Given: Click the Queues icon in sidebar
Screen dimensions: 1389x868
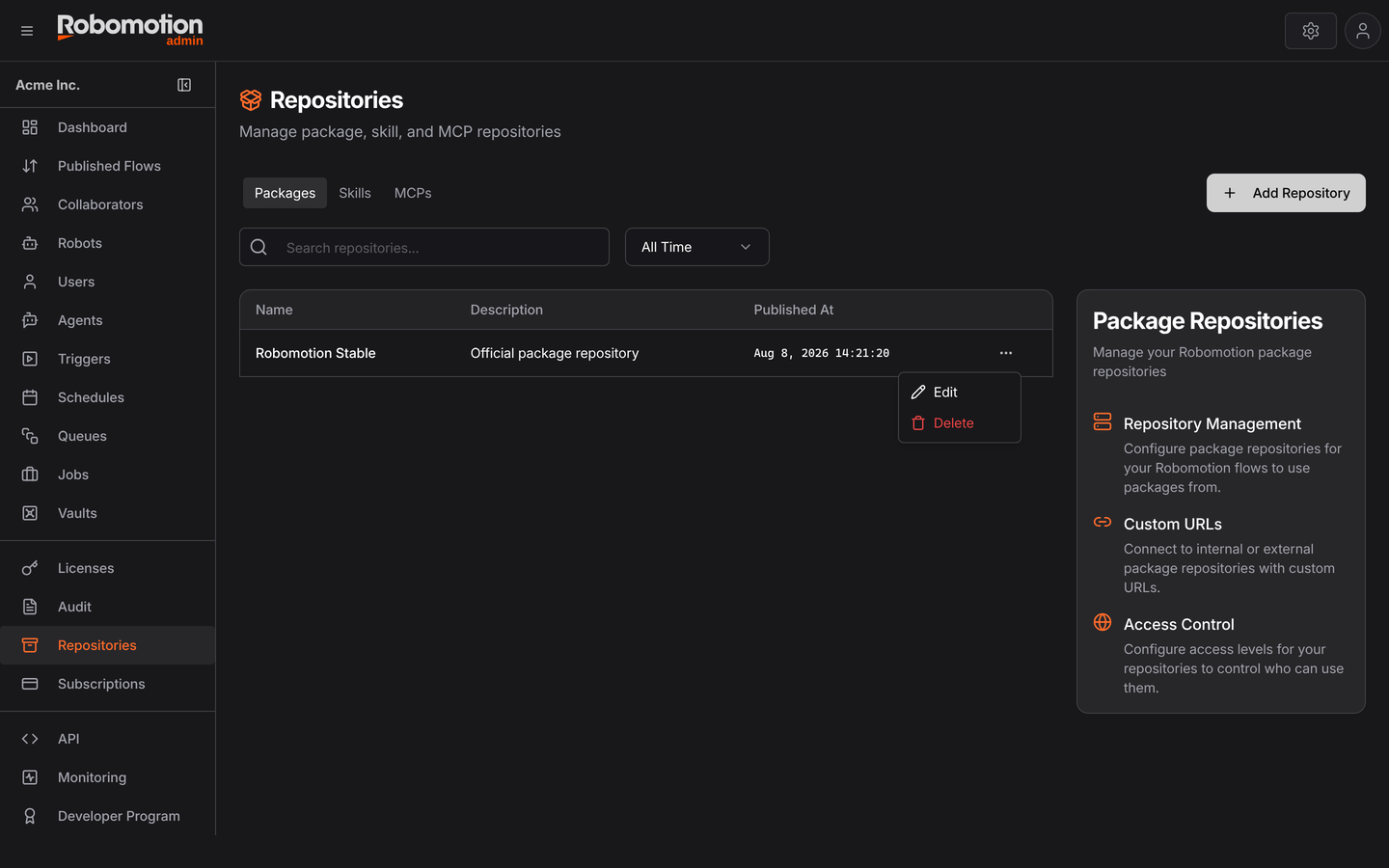Looking at the screenshot, I should 30,436.
